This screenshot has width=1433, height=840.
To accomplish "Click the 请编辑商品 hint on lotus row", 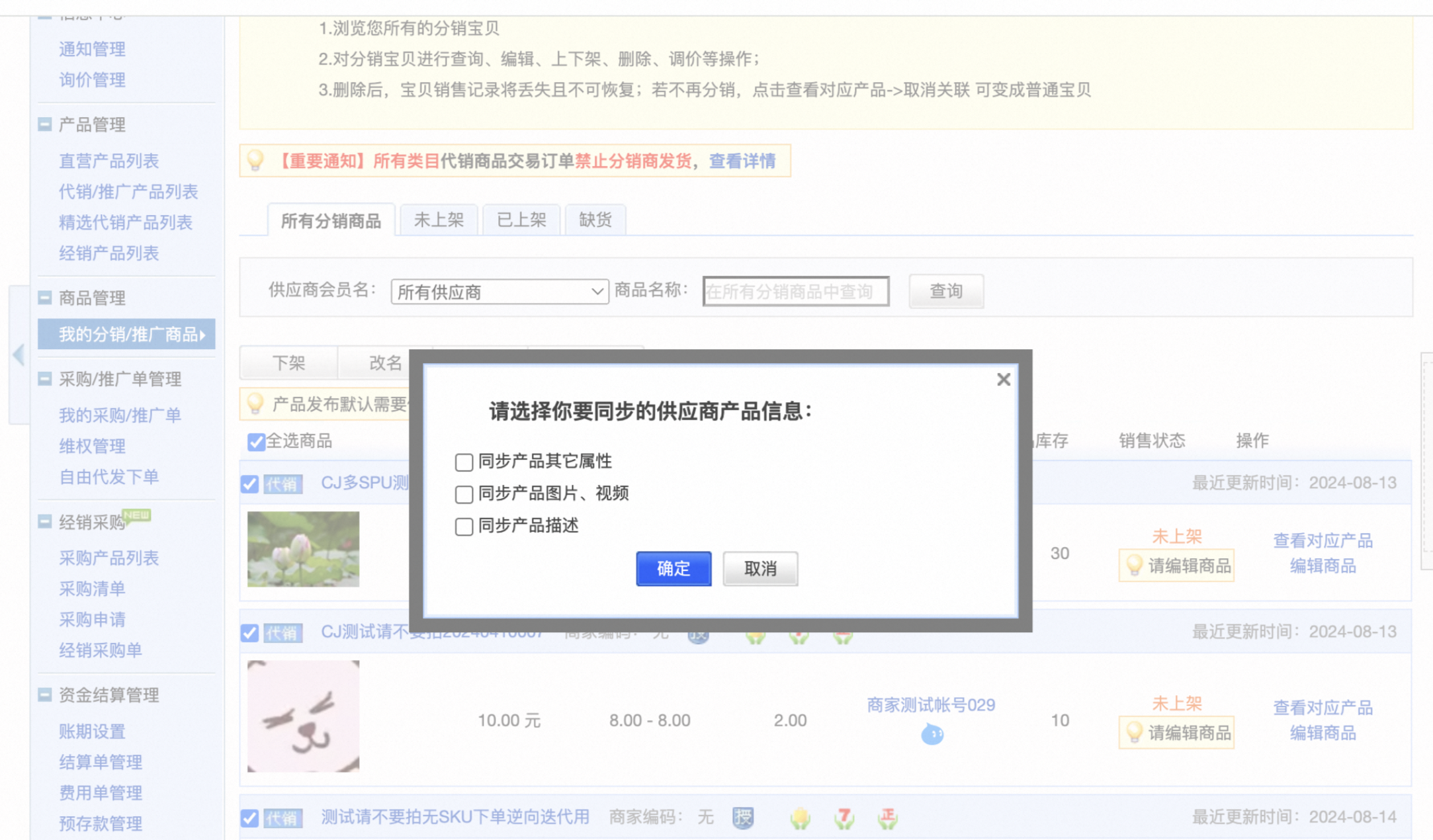I will 1176,566.
